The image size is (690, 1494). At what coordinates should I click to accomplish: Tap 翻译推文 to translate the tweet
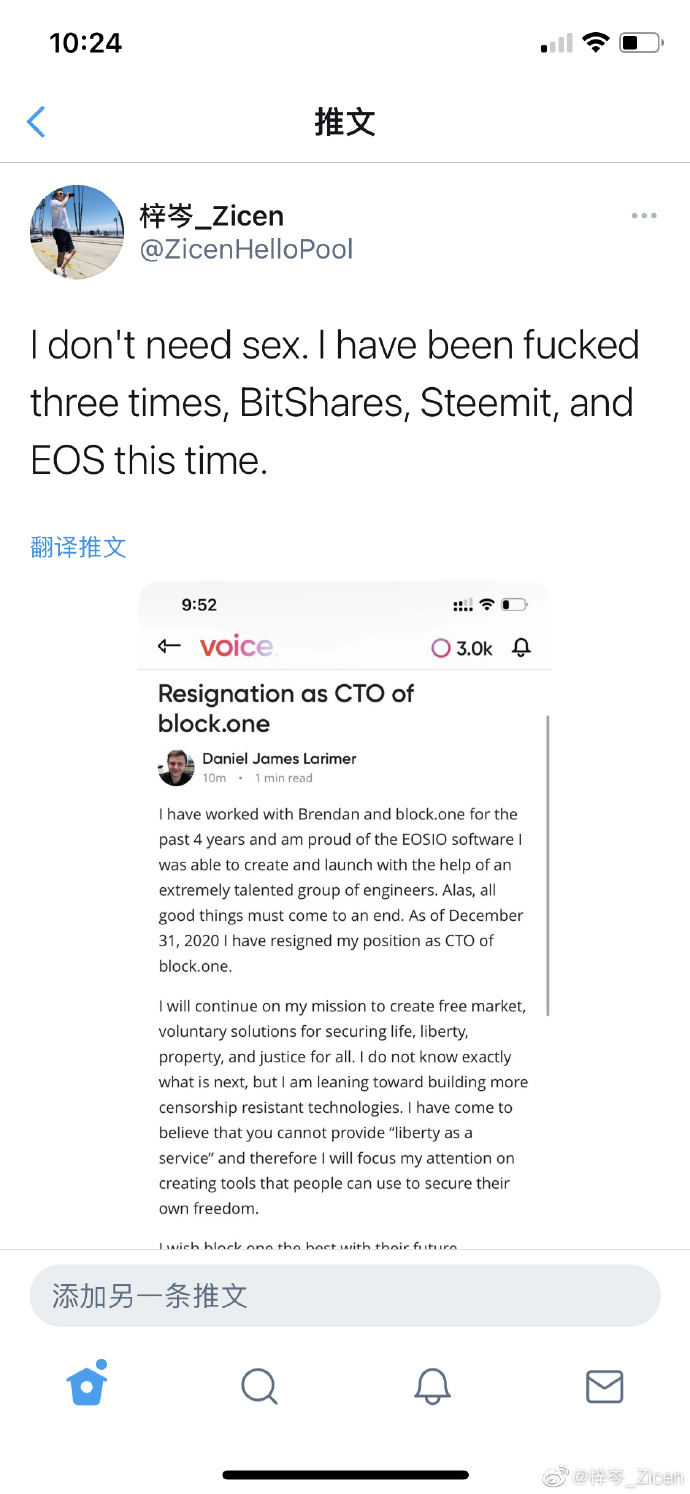coord(78,547)
